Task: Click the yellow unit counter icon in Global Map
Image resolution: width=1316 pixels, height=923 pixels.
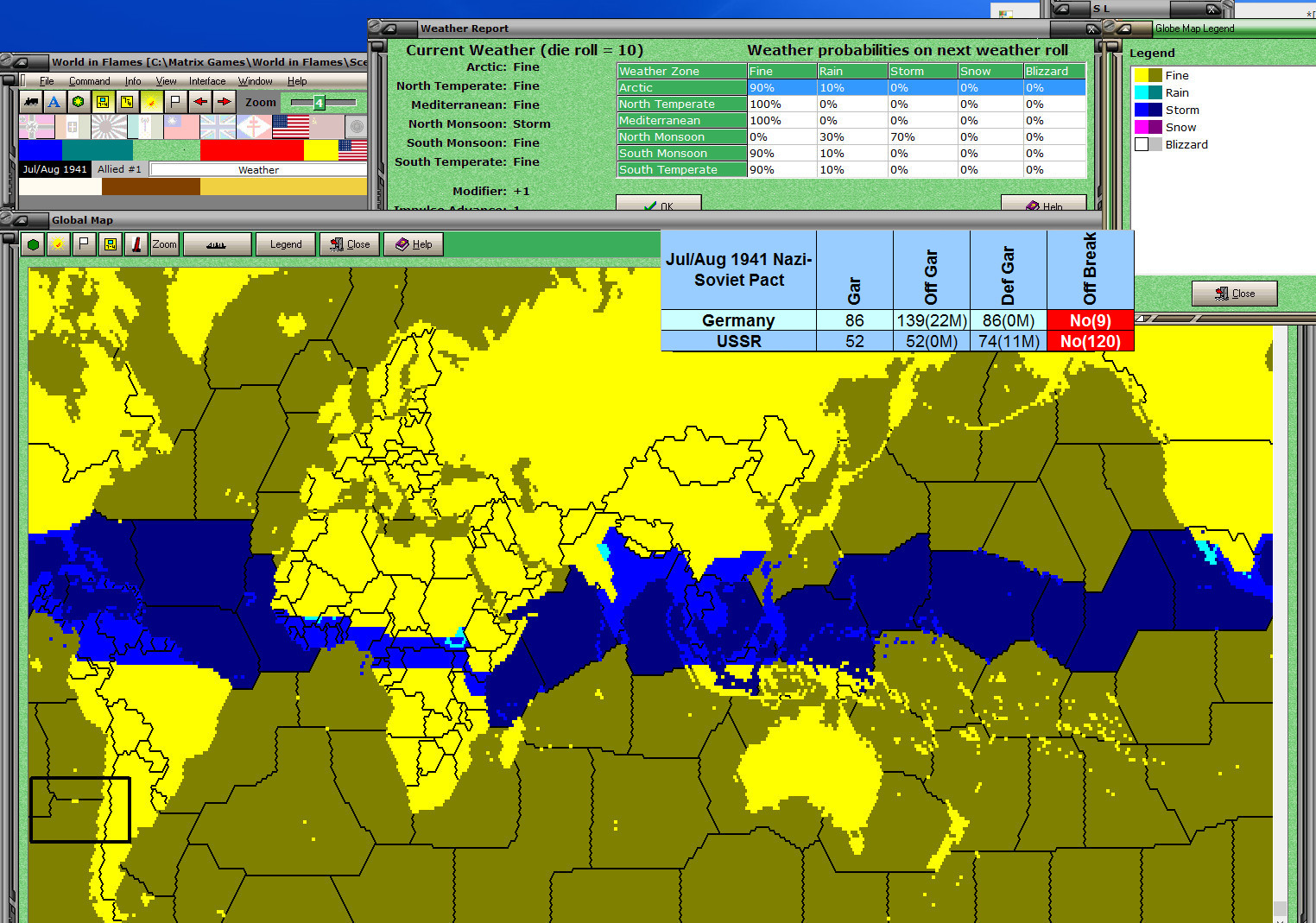Action: (x=110, y=244)
